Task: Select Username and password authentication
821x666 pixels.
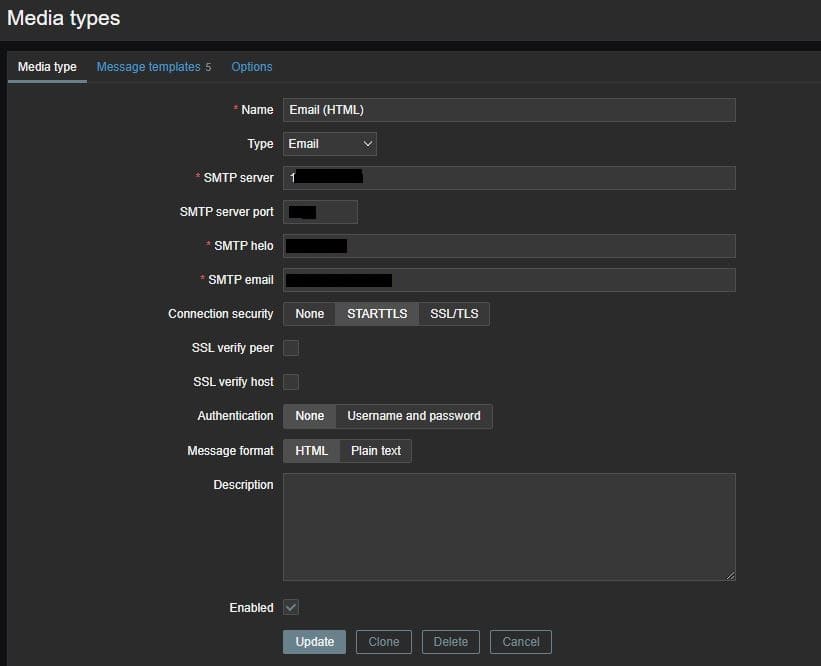Action: pos(414,416)
